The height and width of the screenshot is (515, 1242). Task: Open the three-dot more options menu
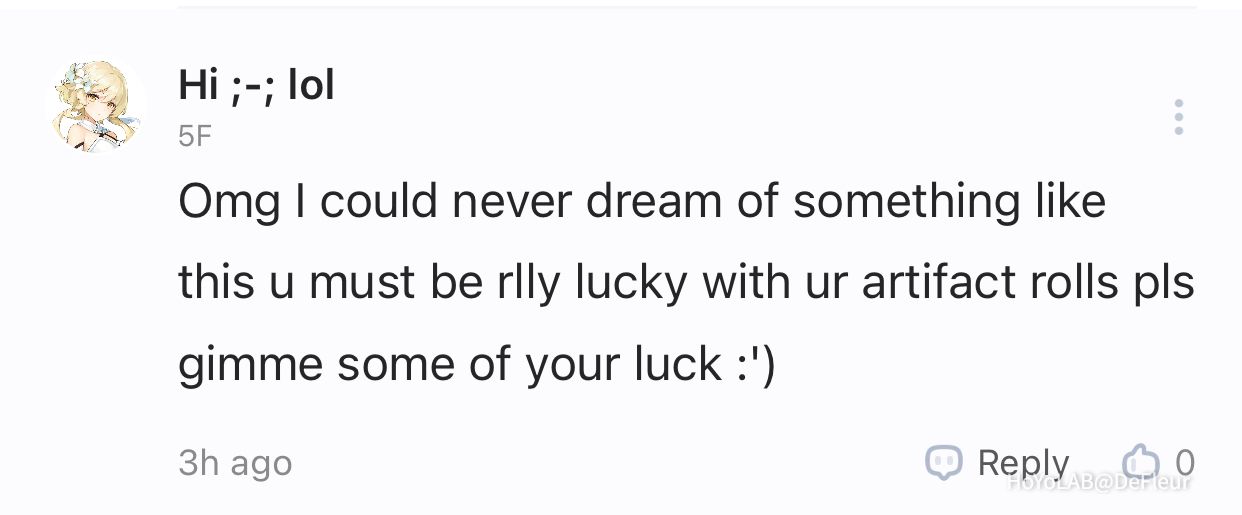1179,117
